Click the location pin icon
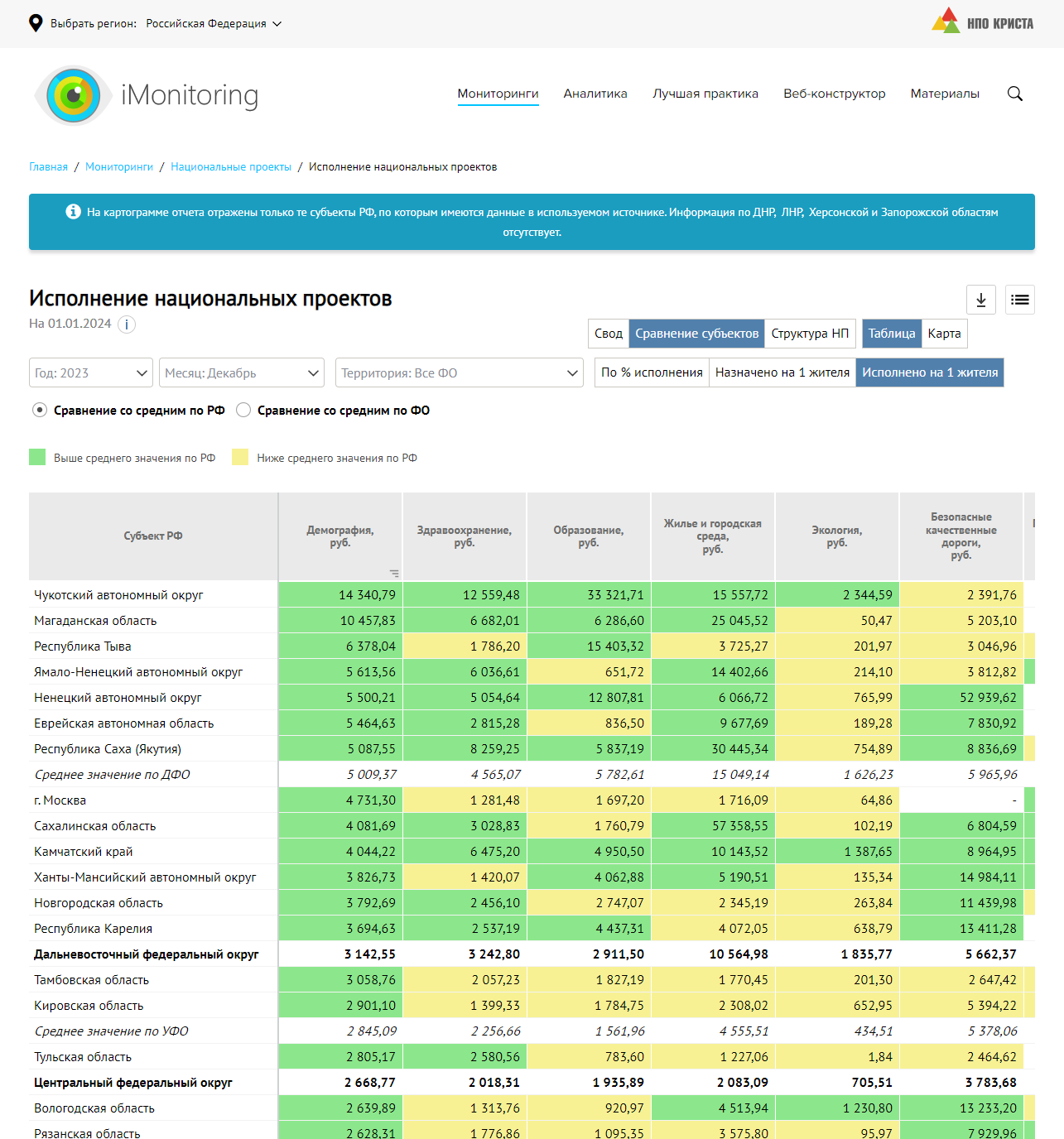1064x1139 pixels. coord(36,23)
